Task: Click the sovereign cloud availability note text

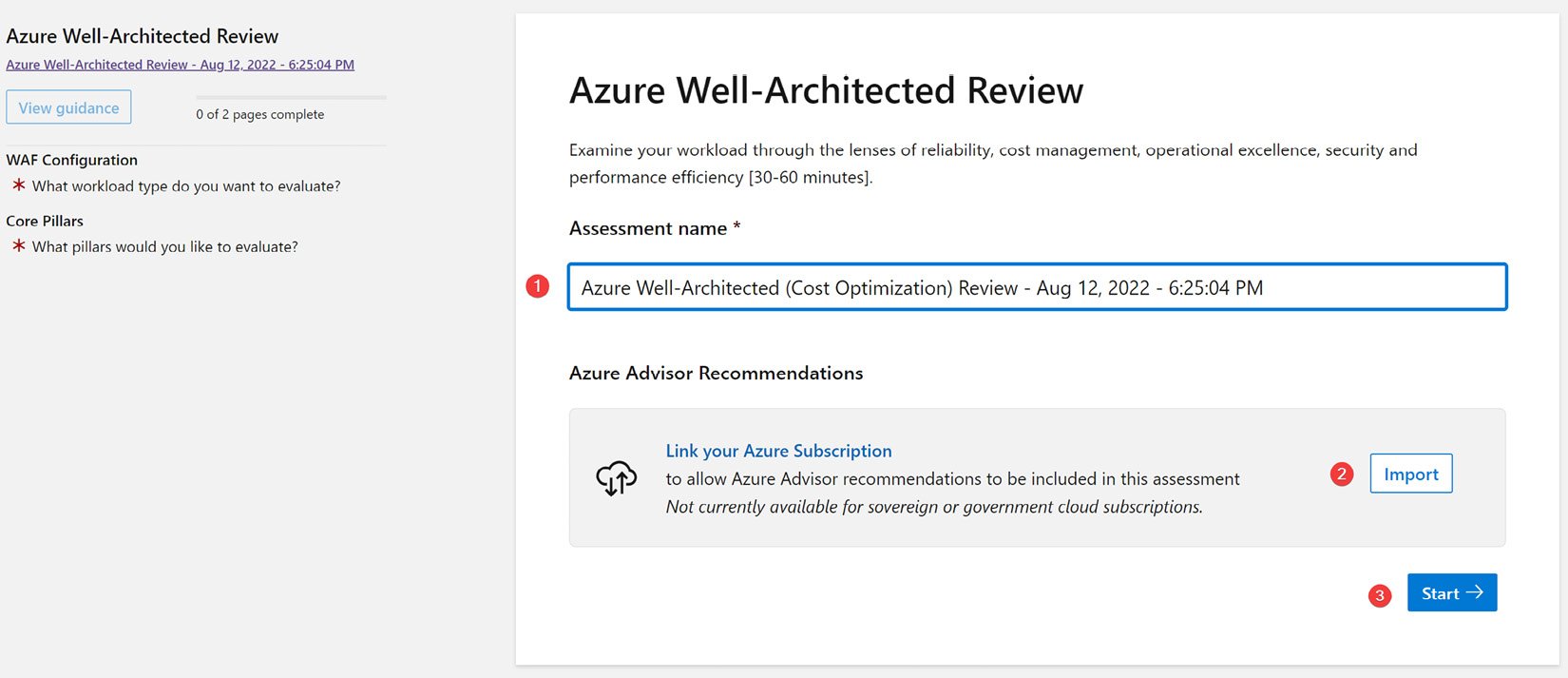Action: tap(934, 507)
